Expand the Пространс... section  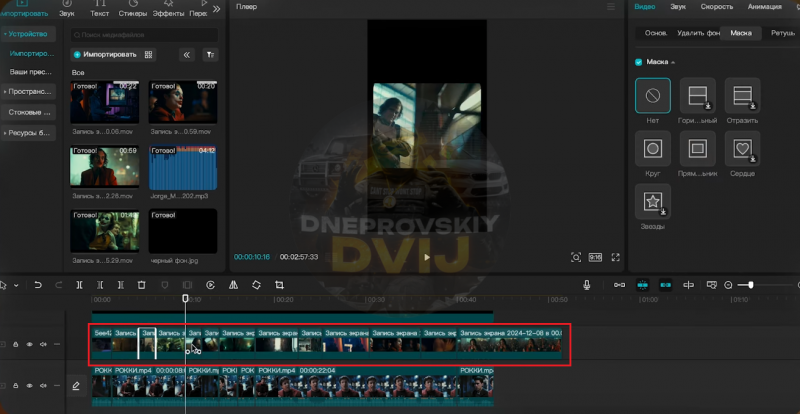[28, 92]
